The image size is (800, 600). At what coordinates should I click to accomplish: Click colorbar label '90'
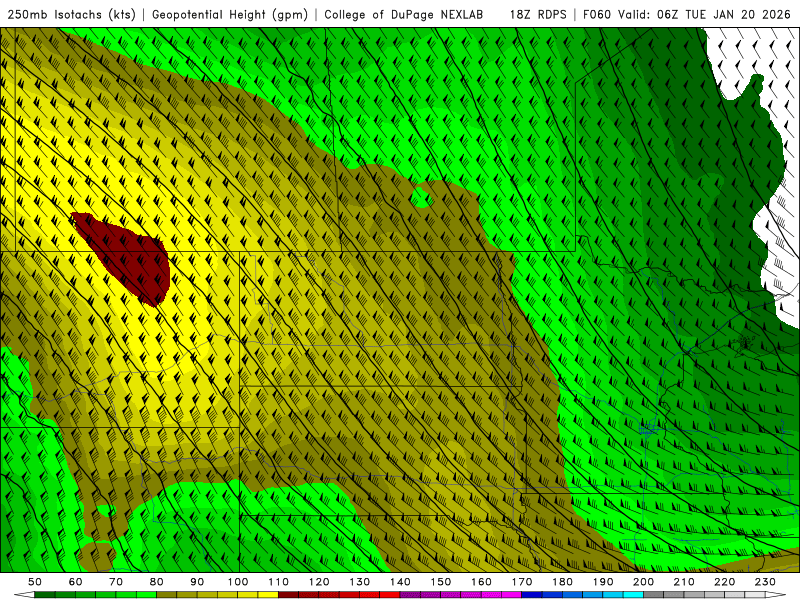tap(197, 582)
